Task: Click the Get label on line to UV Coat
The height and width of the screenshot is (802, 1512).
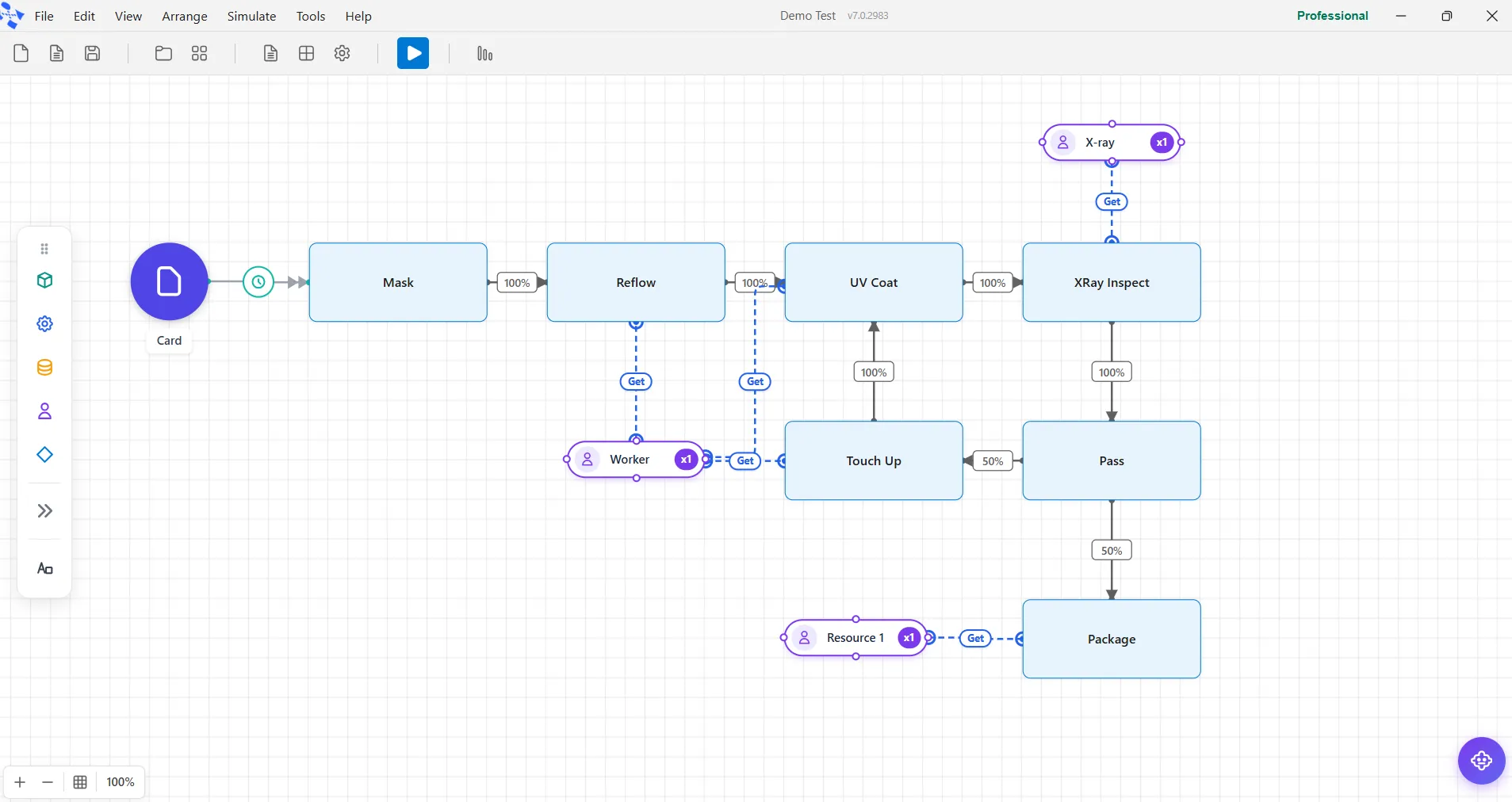Action: [755, 382]
